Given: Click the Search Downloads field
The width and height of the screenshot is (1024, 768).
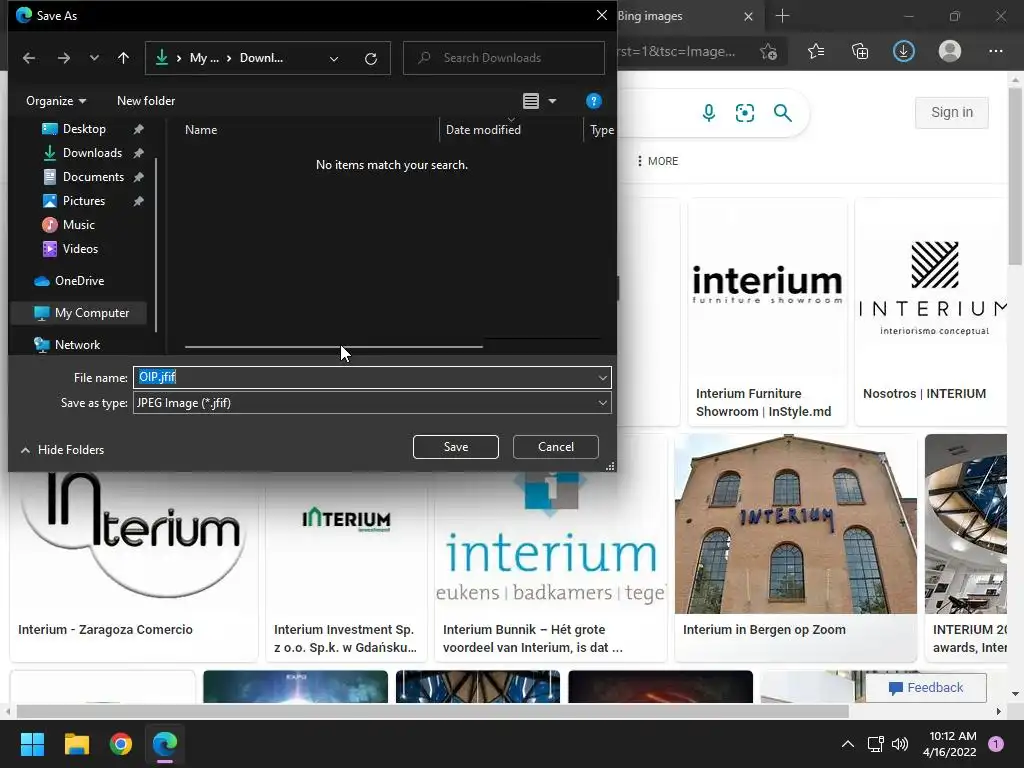Looking at the screenshot, I should click(504, 58).
